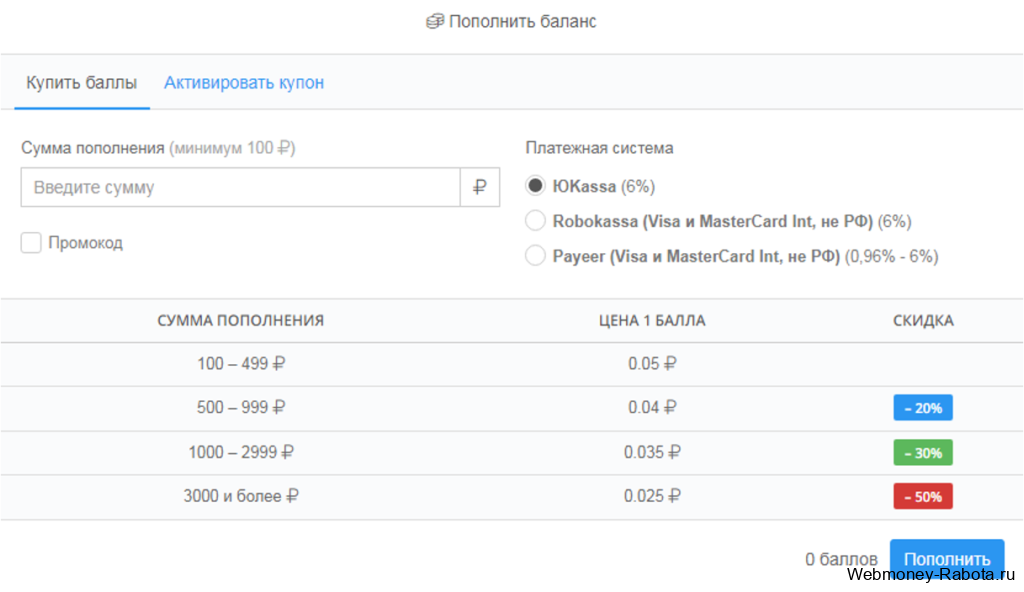This screenshot has width=1024, height=592.
Task: Enable the Промокод checkbox
Action: 31,242
